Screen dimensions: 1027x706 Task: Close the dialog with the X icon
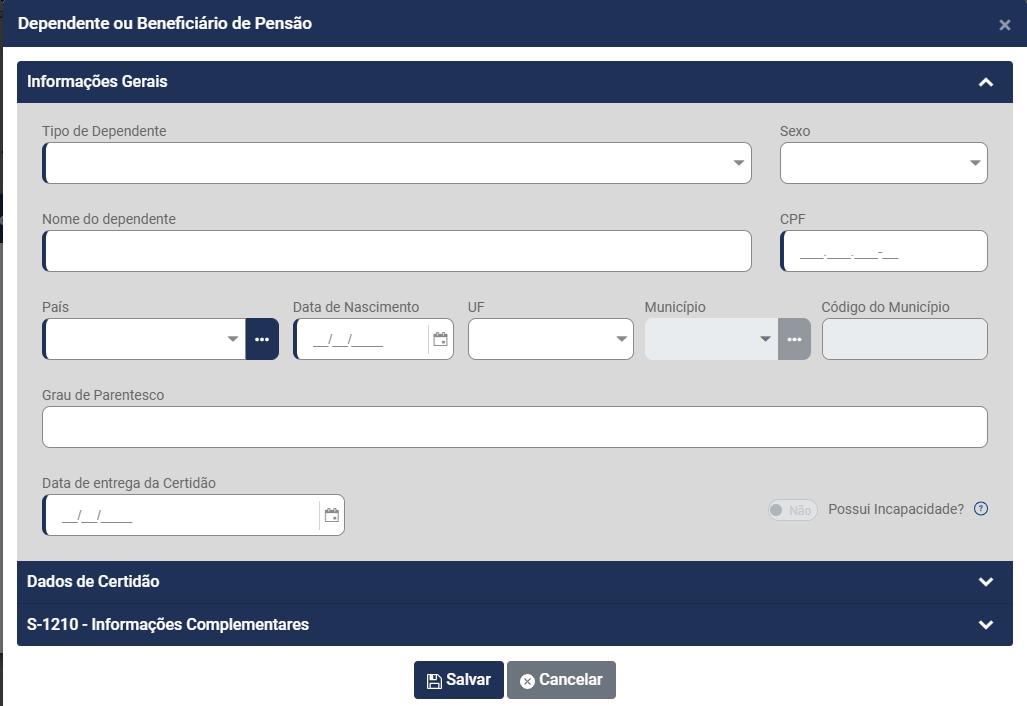1004,25
